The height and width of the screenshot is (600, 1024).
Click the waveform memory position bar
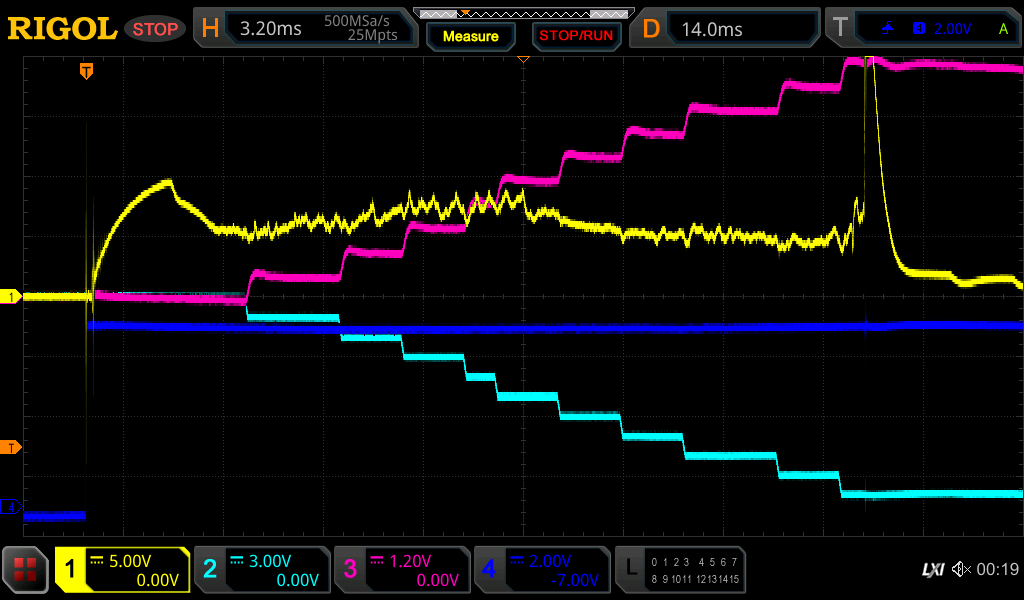coord(523,14)
